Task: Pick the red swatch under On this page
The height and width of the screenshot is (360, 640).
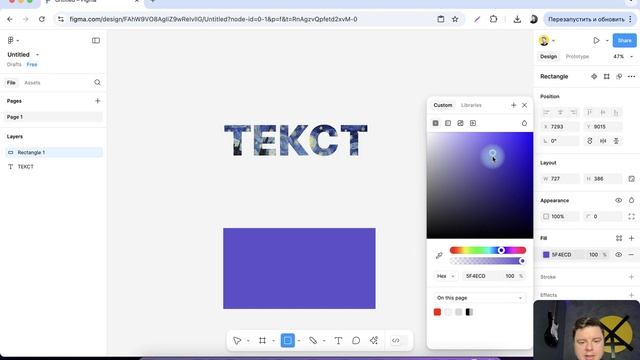Action: tap(437, 312)
